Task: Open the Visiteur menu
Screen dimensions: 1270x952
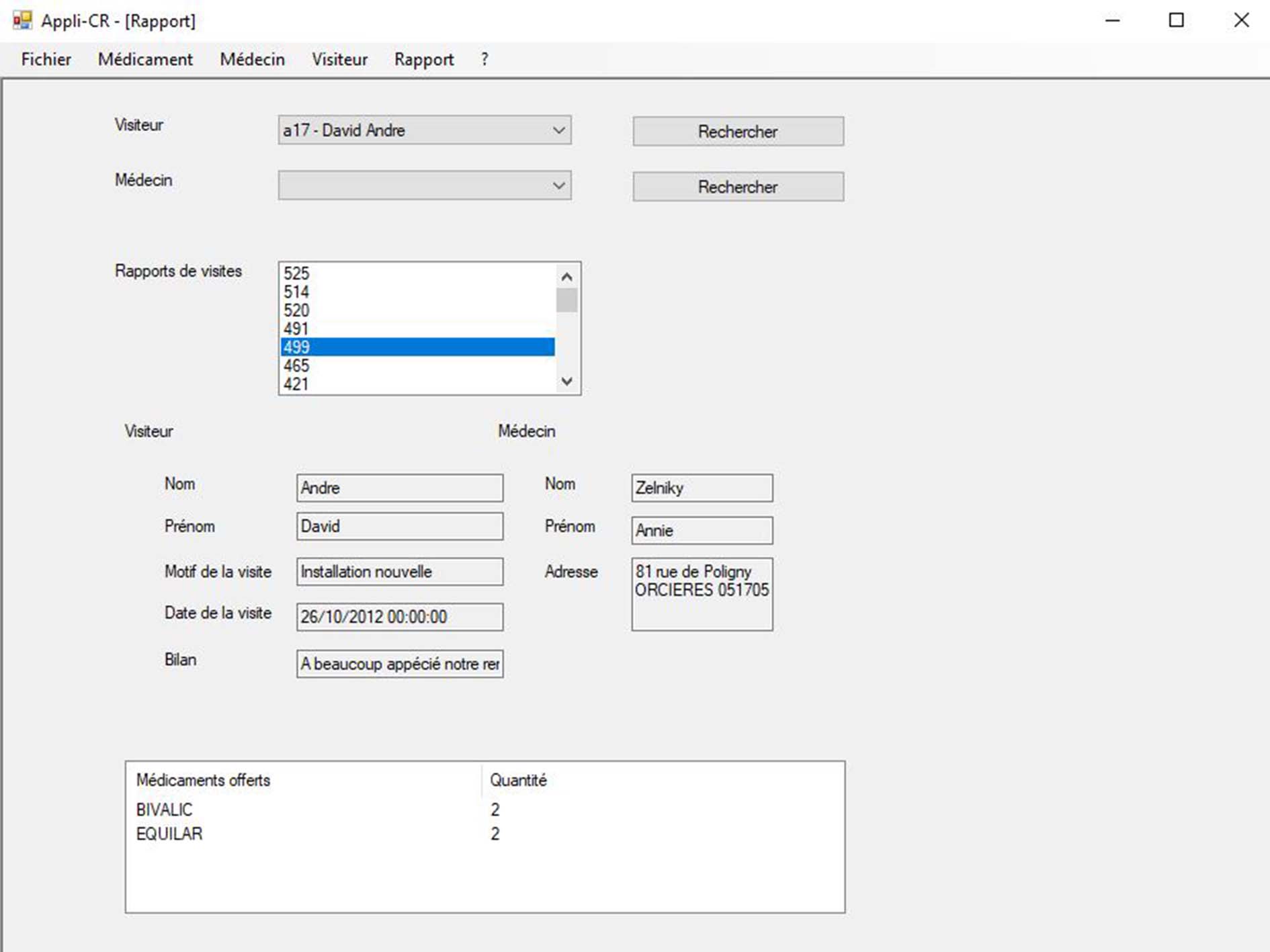Action: pos(339,59)
